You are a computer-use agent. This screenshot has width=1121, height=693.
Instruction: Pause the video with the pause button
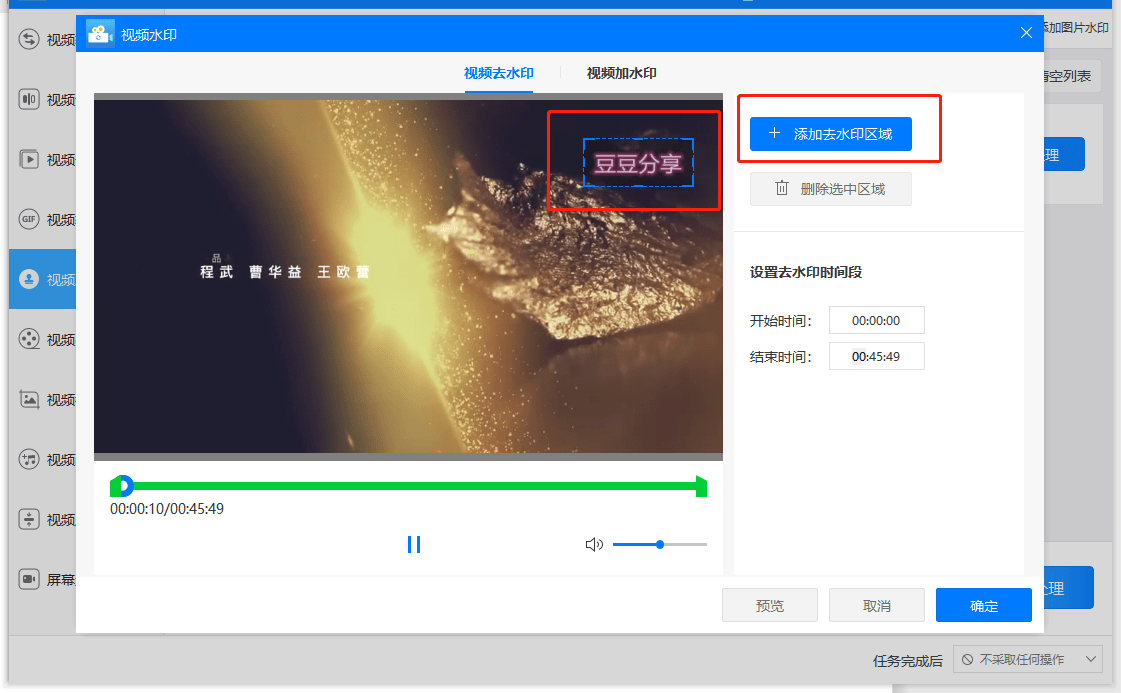point(413,544)
